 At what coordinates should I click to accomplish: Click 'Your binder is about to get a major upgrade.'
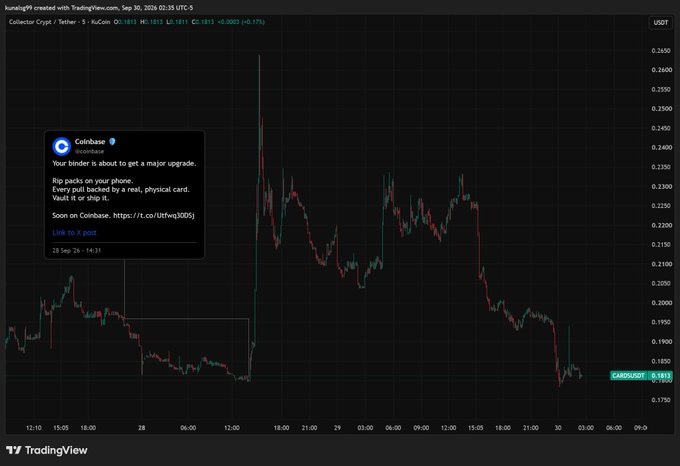(124, 163)
